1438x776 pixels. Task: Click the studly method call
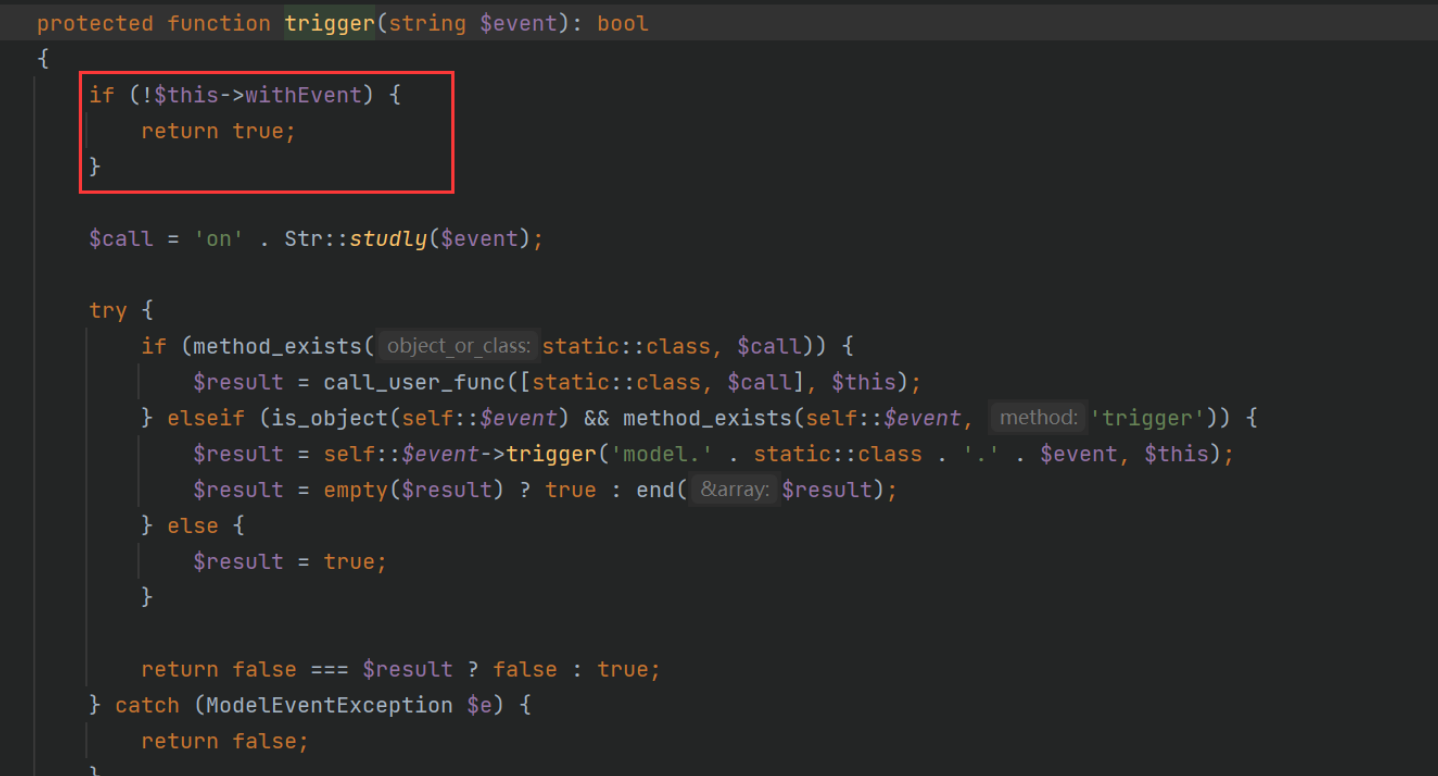(x=388, y=239)
